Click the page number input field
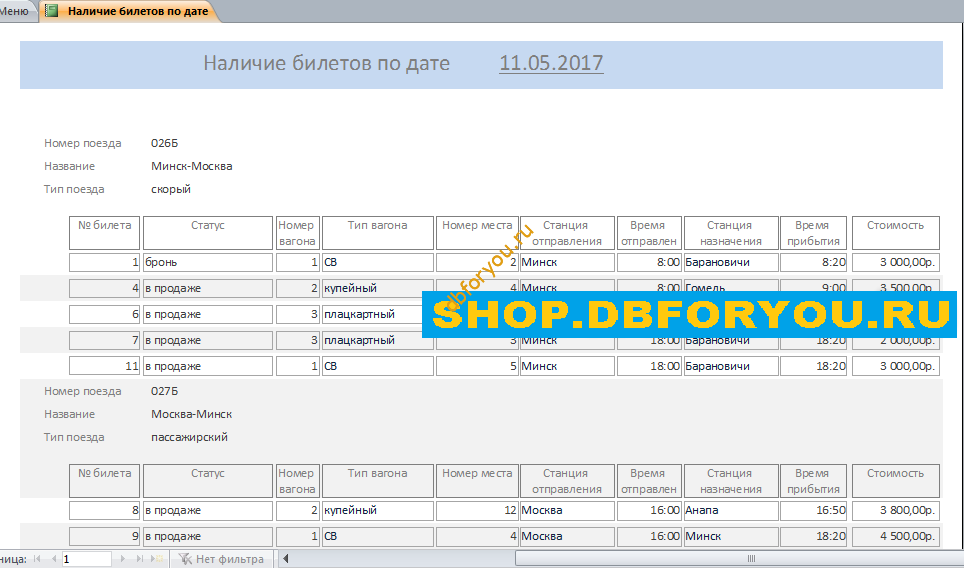Image resolution: width=964 pixels, height=568 pixels. [x=87, y=559]
